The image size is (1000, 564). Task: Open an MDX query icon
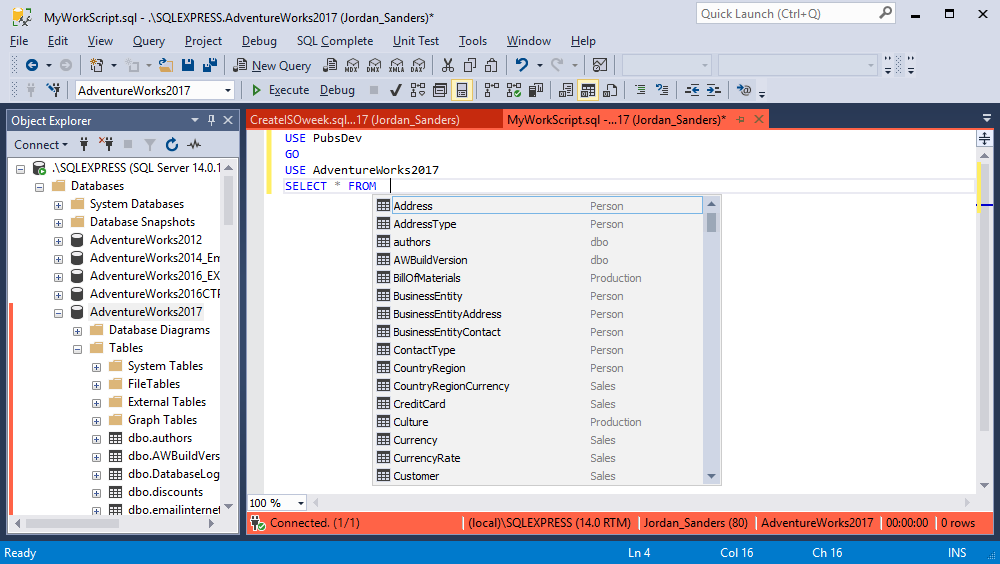(352, 65)
